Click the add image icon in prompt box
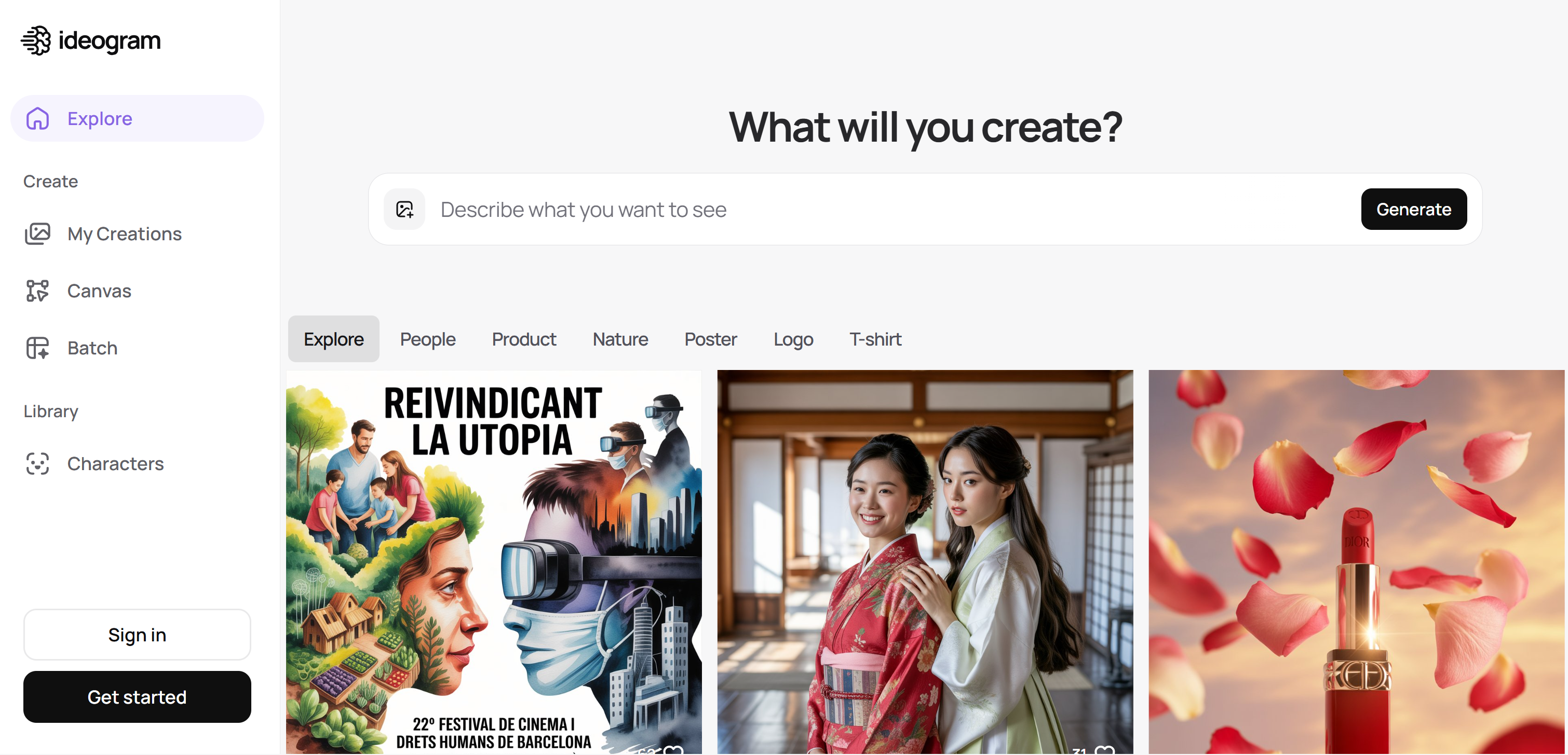 pos(405,209)
